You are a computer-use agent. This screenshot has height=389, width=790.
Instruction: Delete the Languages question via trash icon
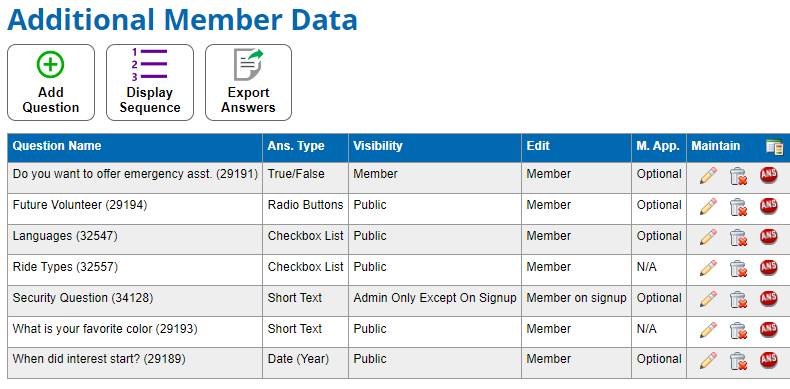click(738, 237)
